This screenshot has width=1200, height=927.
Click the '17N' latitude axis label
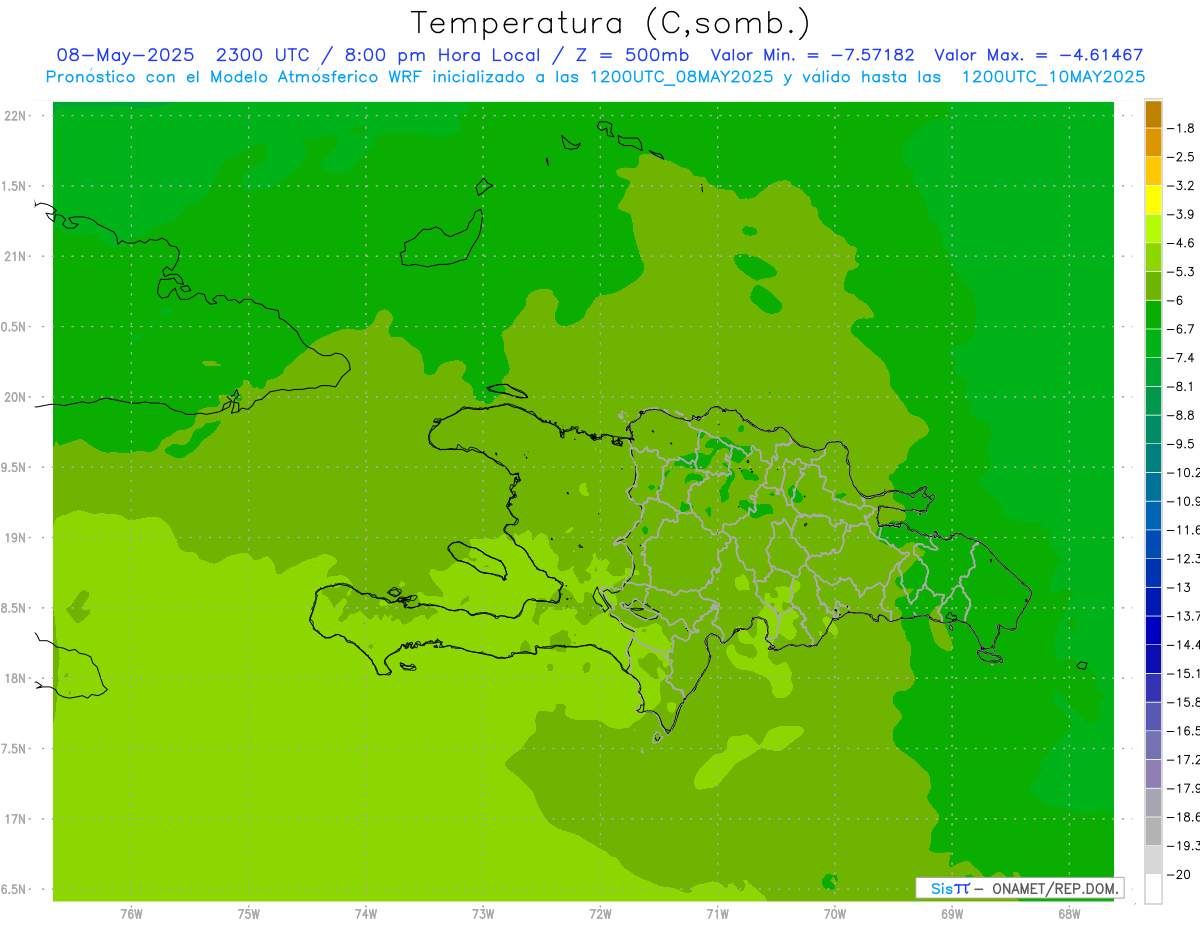(x=16, y=819)
